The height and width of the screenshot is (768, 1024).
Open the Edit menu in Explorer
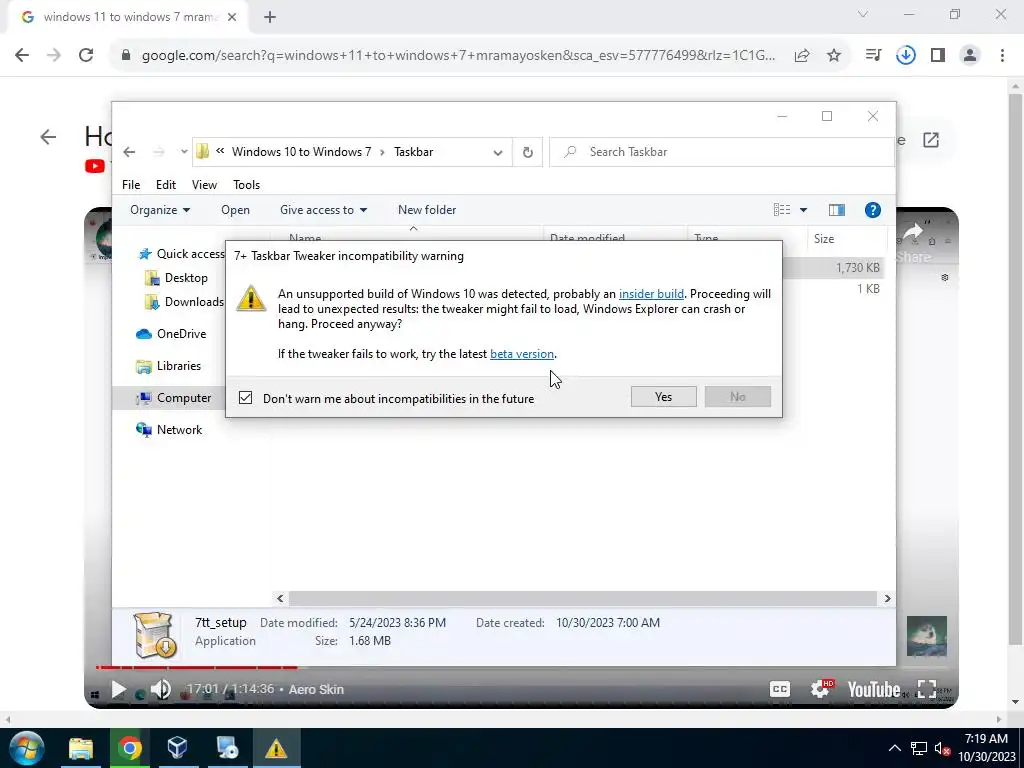pyautogui.click(x=166, y=185)
